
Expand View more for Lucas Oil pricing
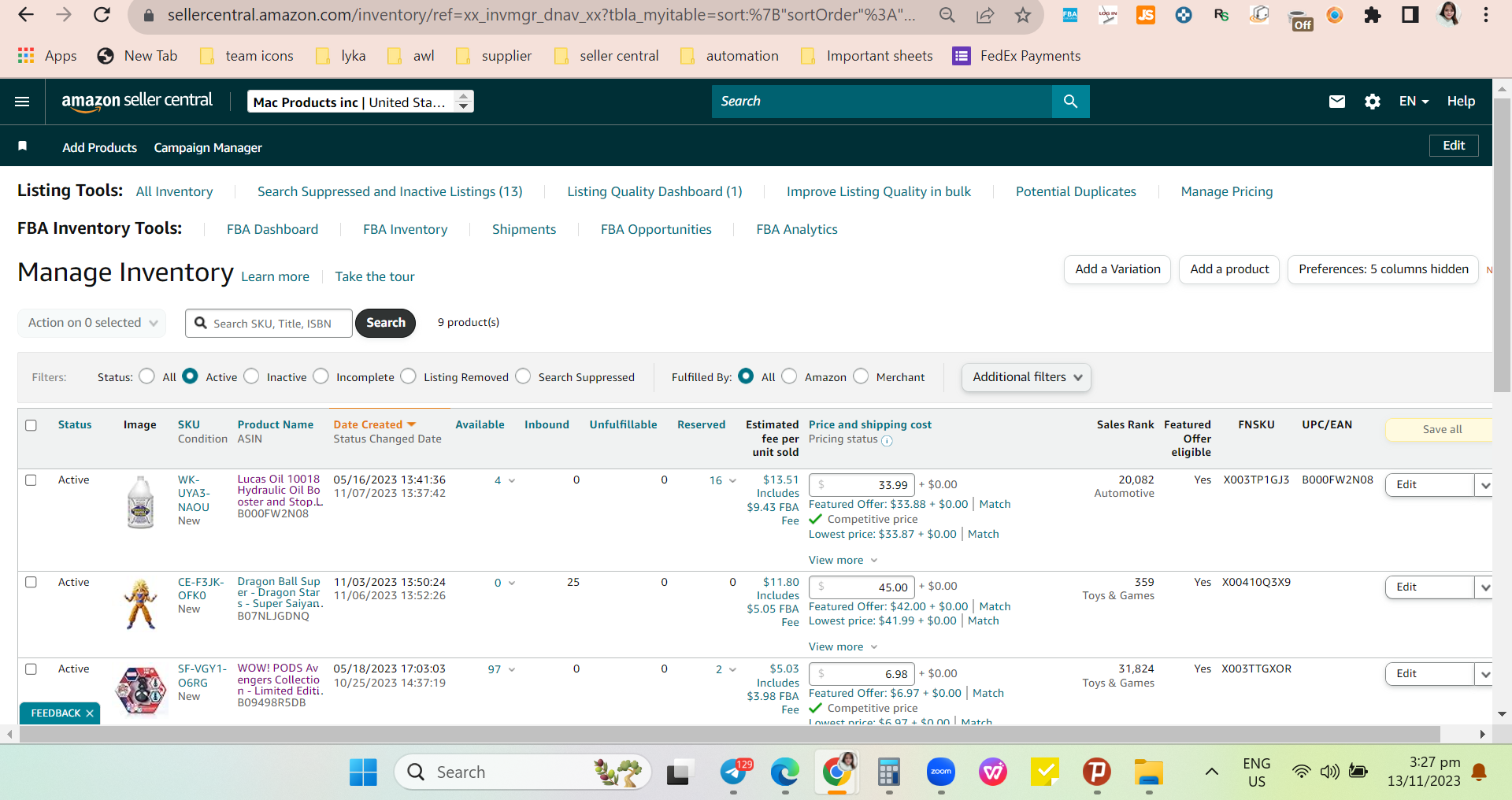click(x=843, y=560)
